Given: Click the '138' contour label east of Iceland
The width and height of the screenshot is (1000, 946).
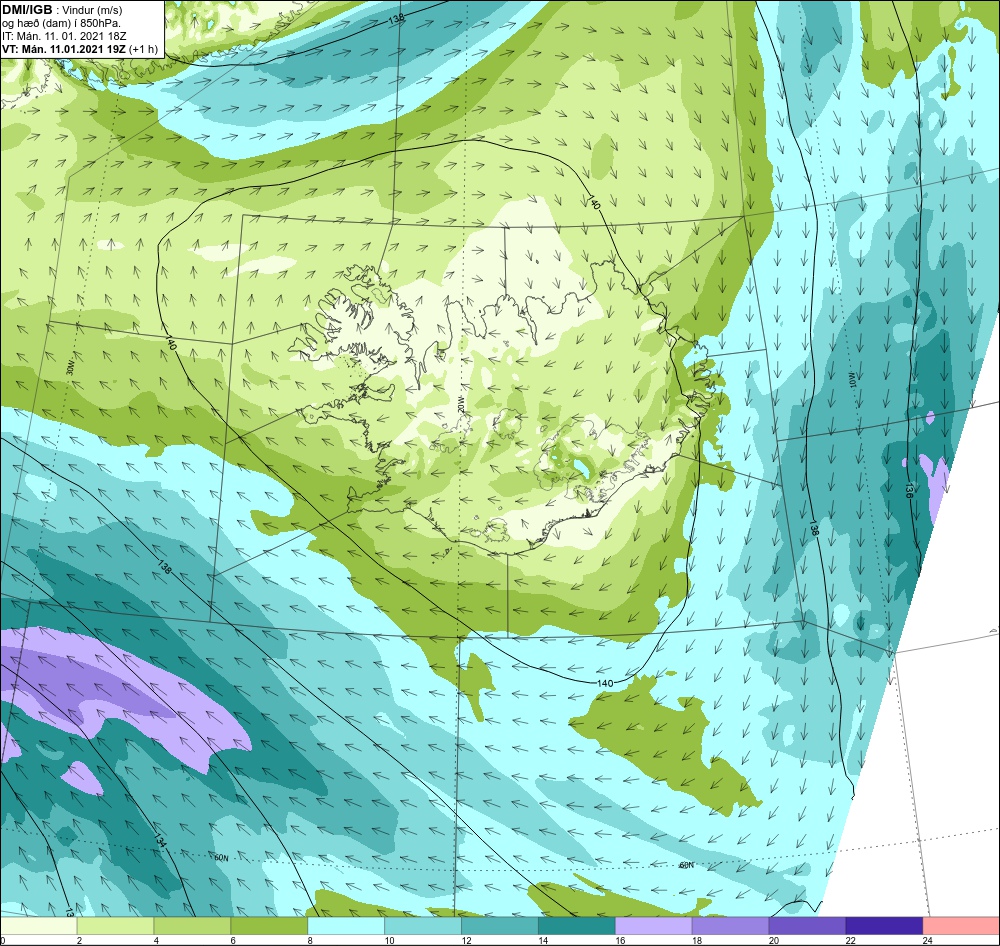Looking at the screenshot, I should point(814,528).
